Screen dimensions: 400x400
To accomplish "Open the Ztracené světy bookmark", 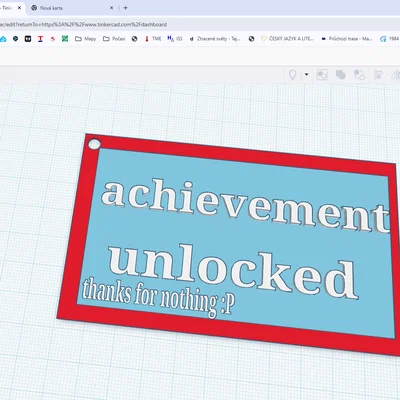I will (215, 39).
